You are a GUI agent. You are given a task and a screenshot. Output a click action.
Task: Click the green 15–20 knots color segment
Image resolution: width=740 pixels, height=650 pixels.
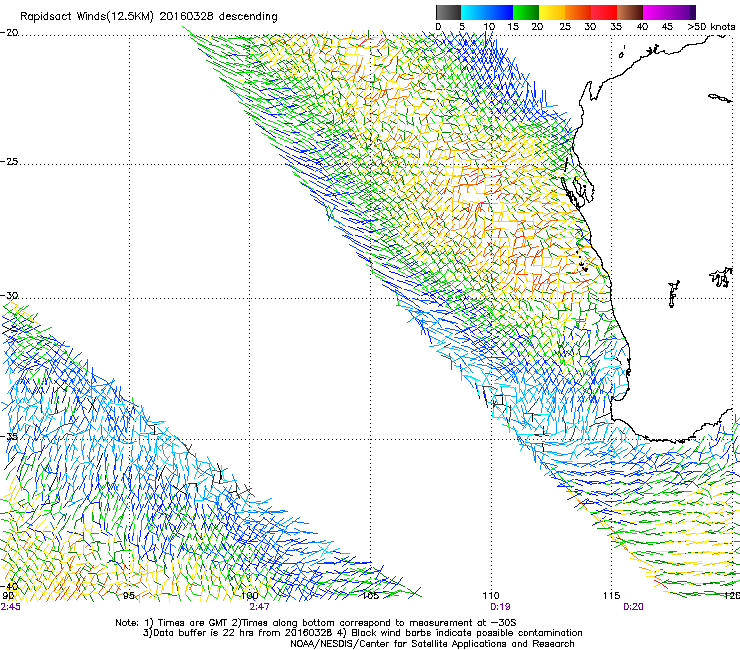526,12
